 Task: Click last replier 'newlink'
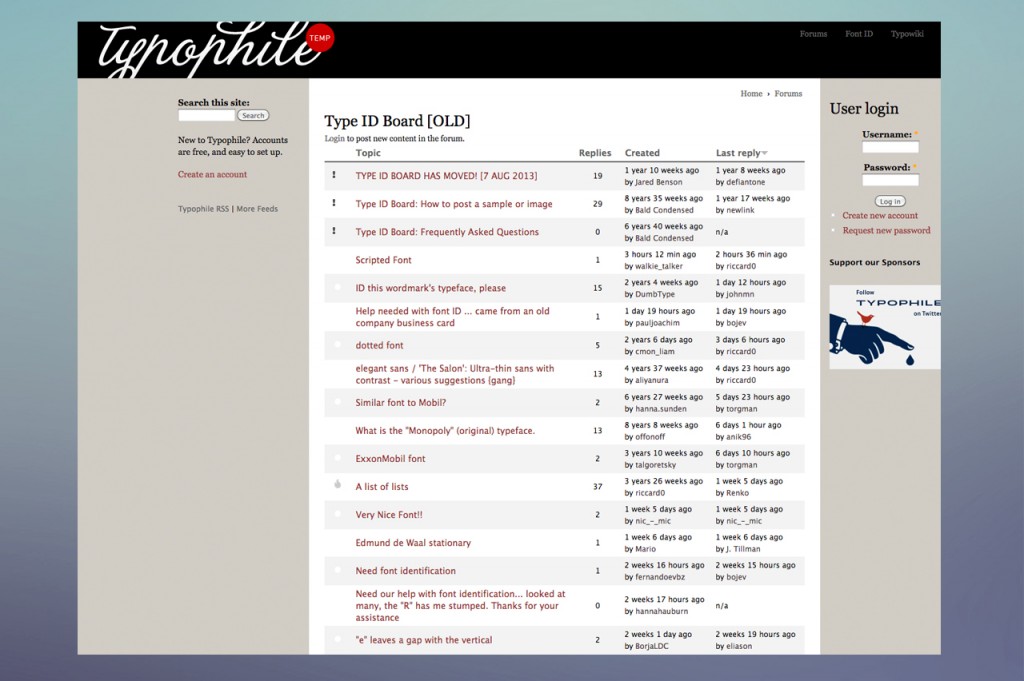pyautogui.click(x=740, y=210)
